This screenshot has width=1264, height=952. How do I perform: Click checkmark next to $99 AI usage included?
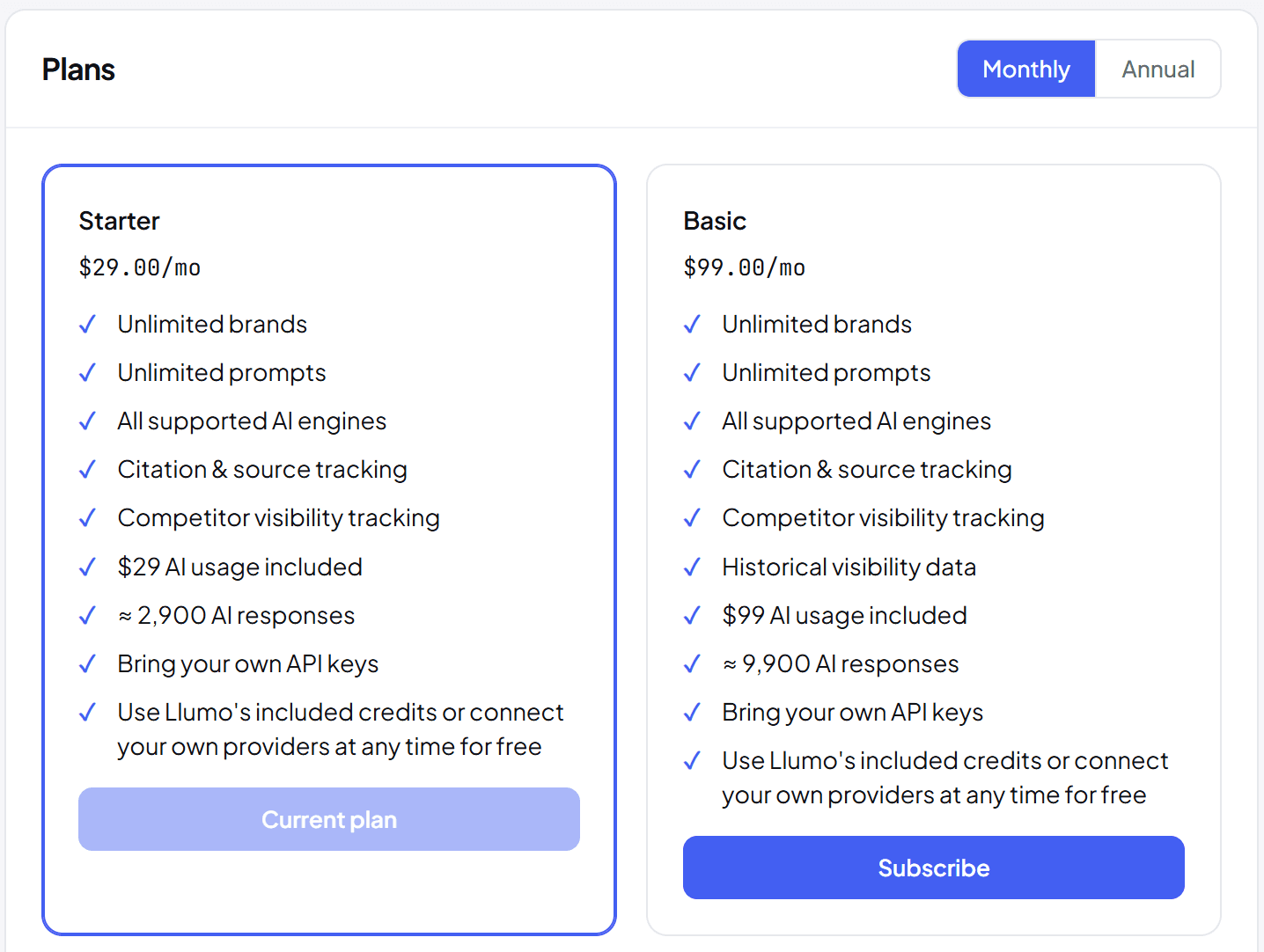click(692, 616)
